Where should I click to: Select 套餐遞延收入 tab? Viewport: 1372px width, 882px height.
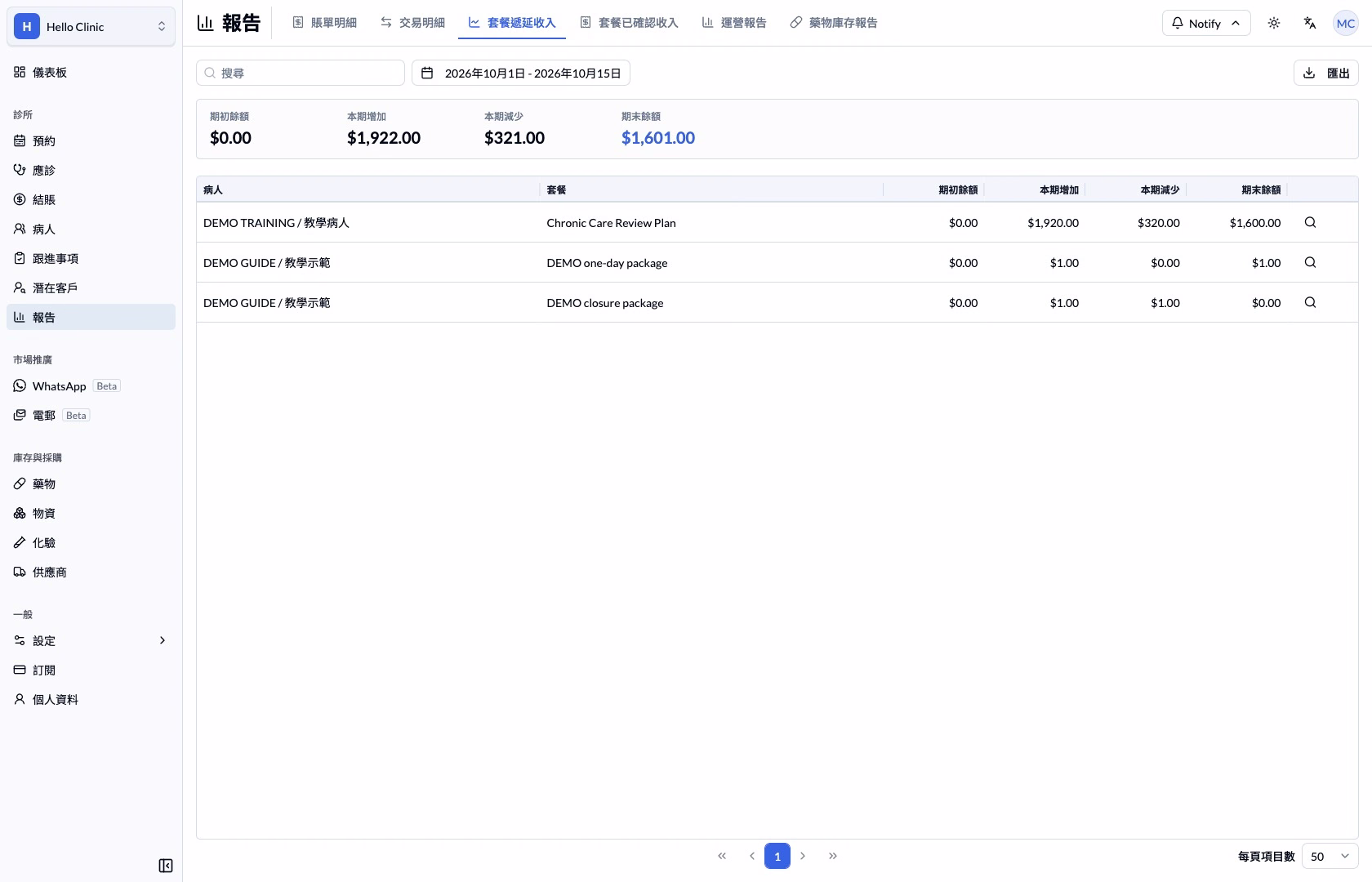(512, 23)
